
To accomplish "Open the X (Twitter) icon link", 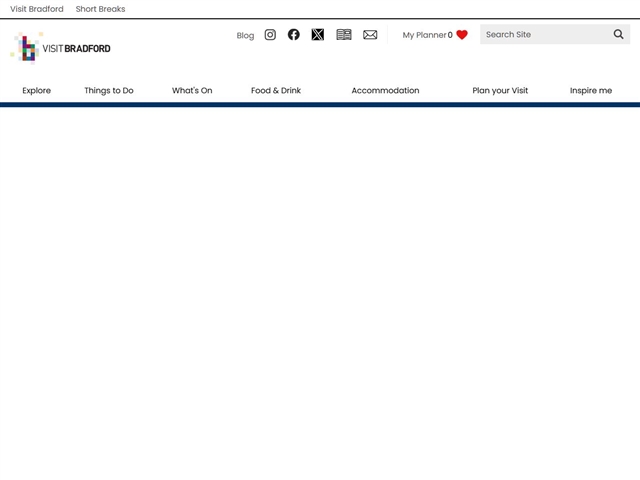I will (318, 35).
